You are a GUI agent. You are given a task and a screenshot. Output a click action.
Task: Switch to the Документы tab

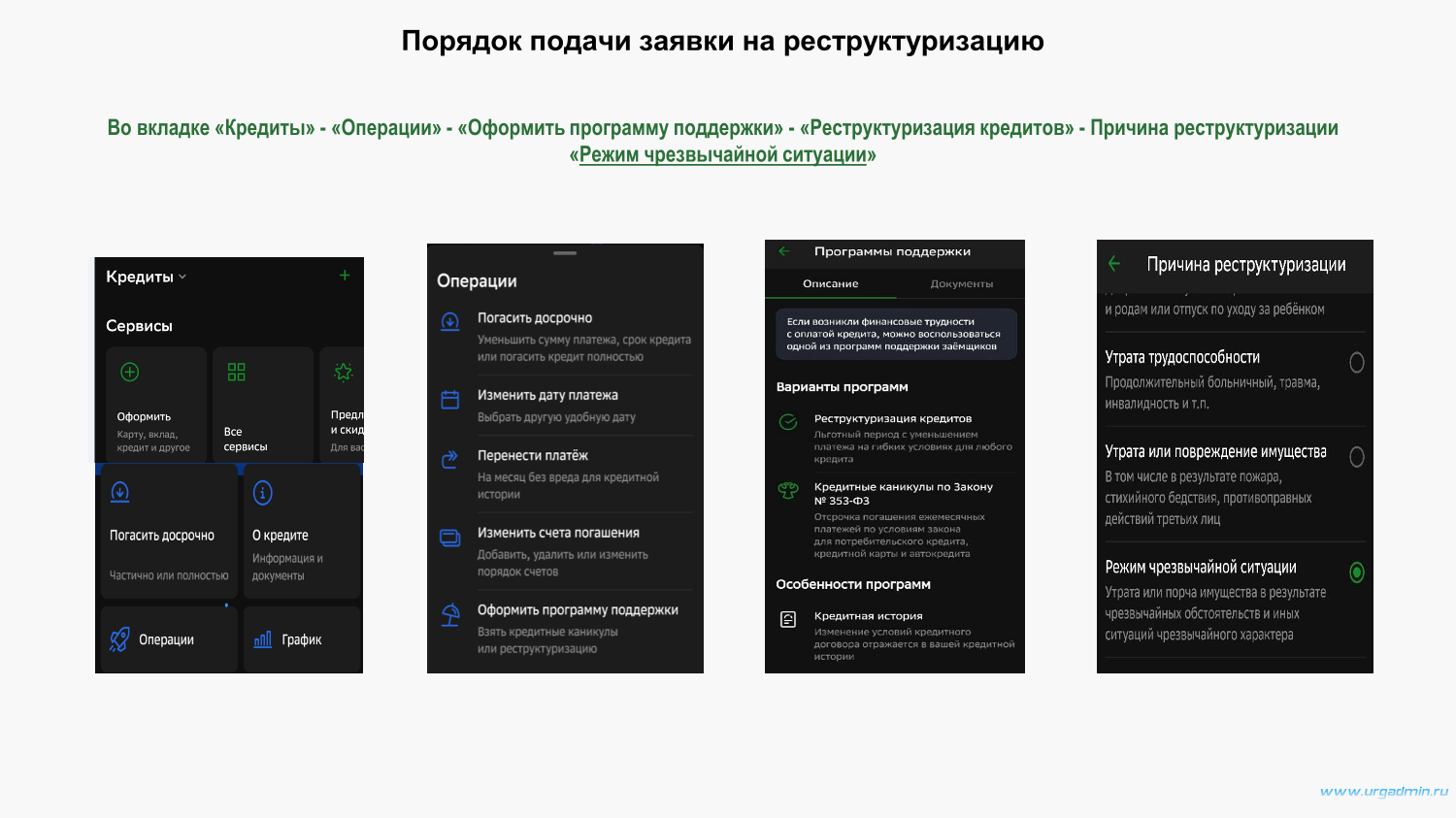tap(961, 283)
